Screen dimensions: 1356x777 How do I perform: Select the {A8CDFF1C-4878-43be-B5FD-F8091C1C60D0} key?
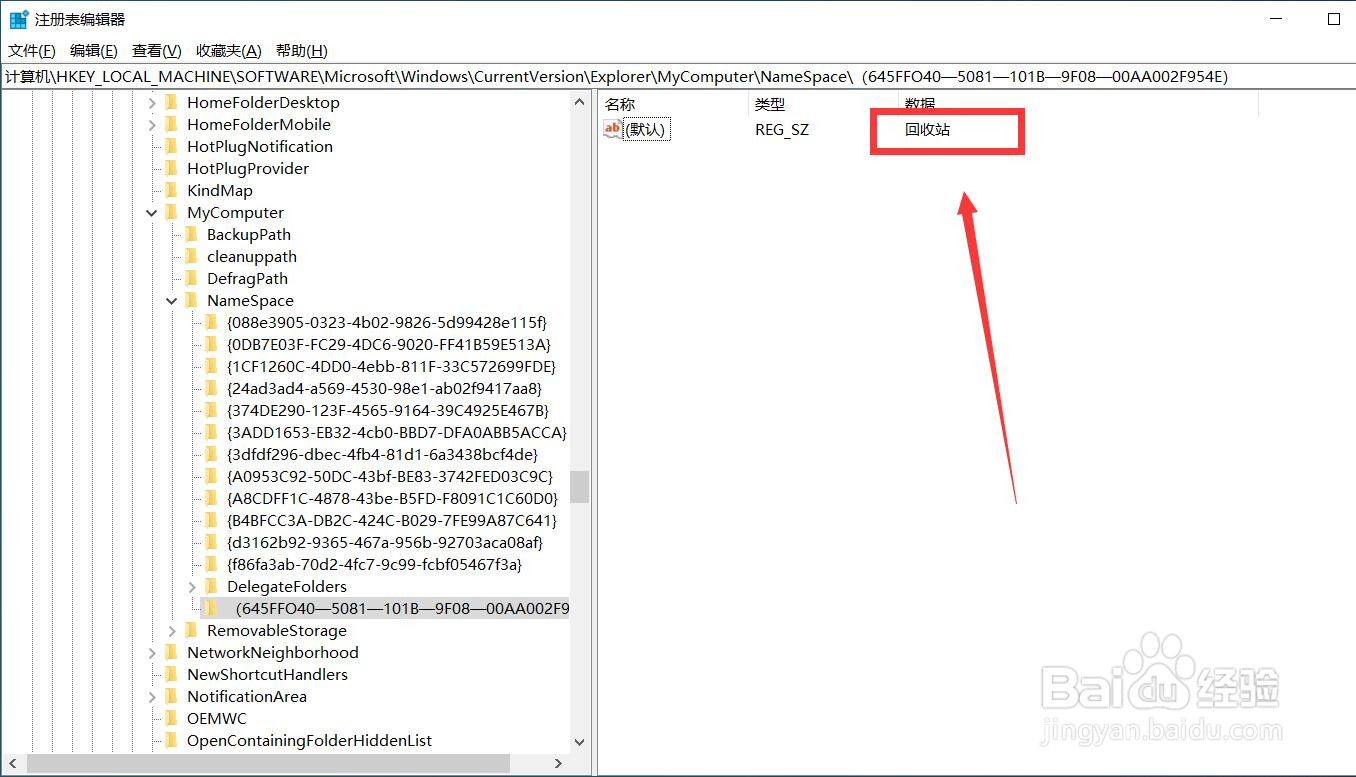392,498
